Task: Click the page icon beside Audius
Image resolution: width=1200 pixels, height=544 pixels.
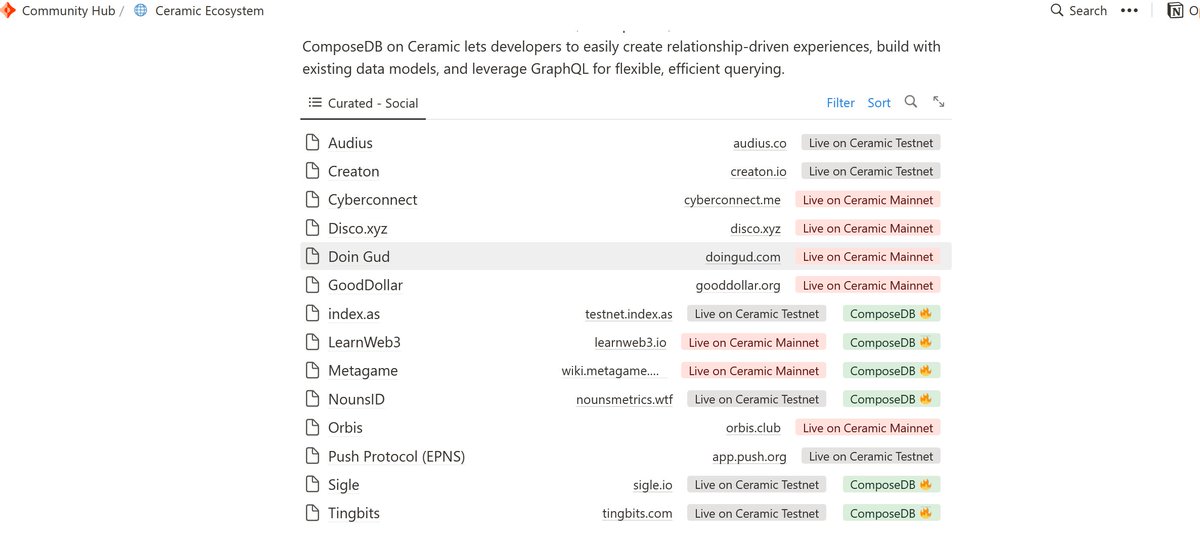Action: (312, 143)
